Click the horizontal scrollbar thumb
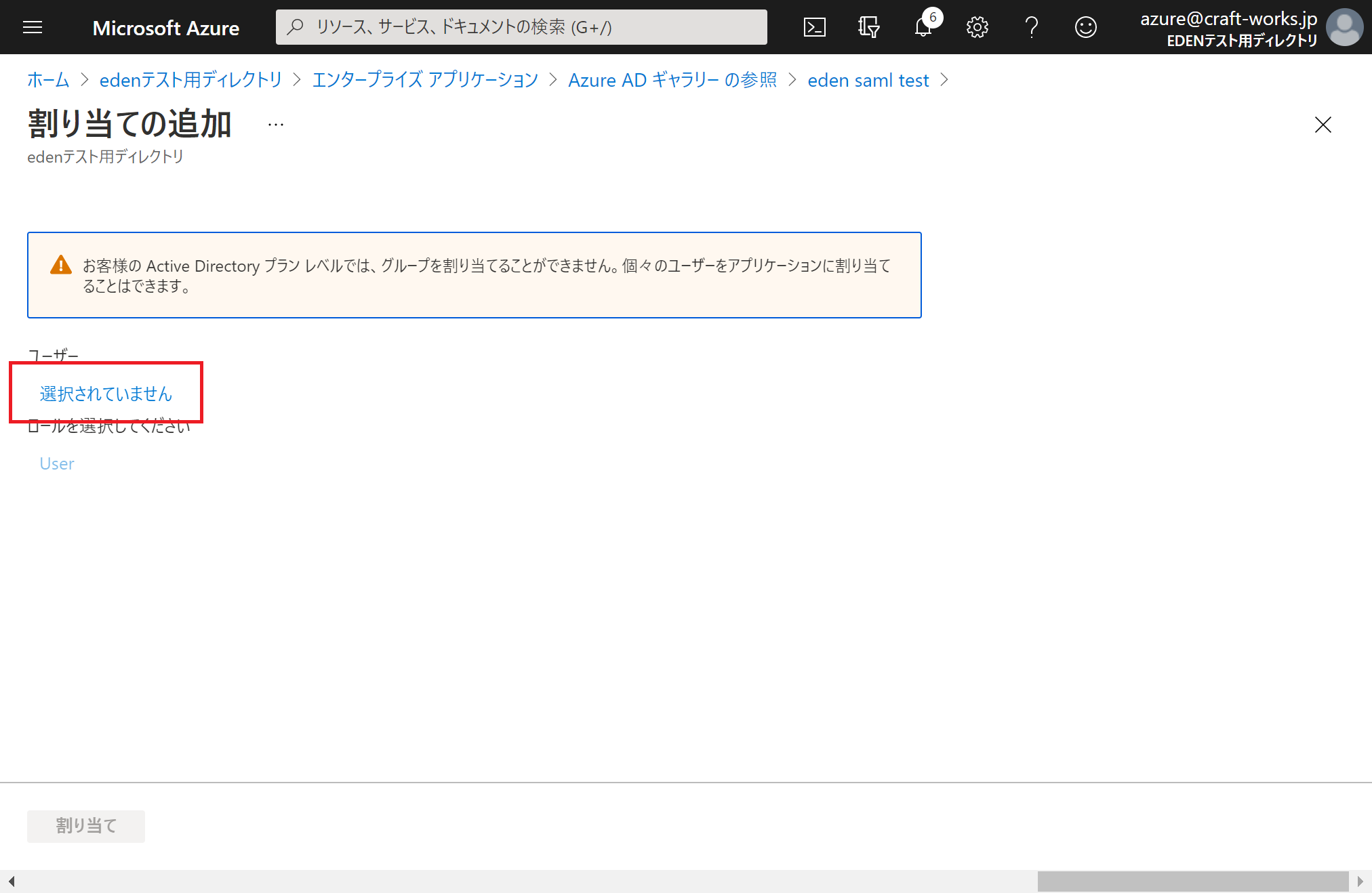Screen dimensions: 1372x893 (x=1192, y=881)
